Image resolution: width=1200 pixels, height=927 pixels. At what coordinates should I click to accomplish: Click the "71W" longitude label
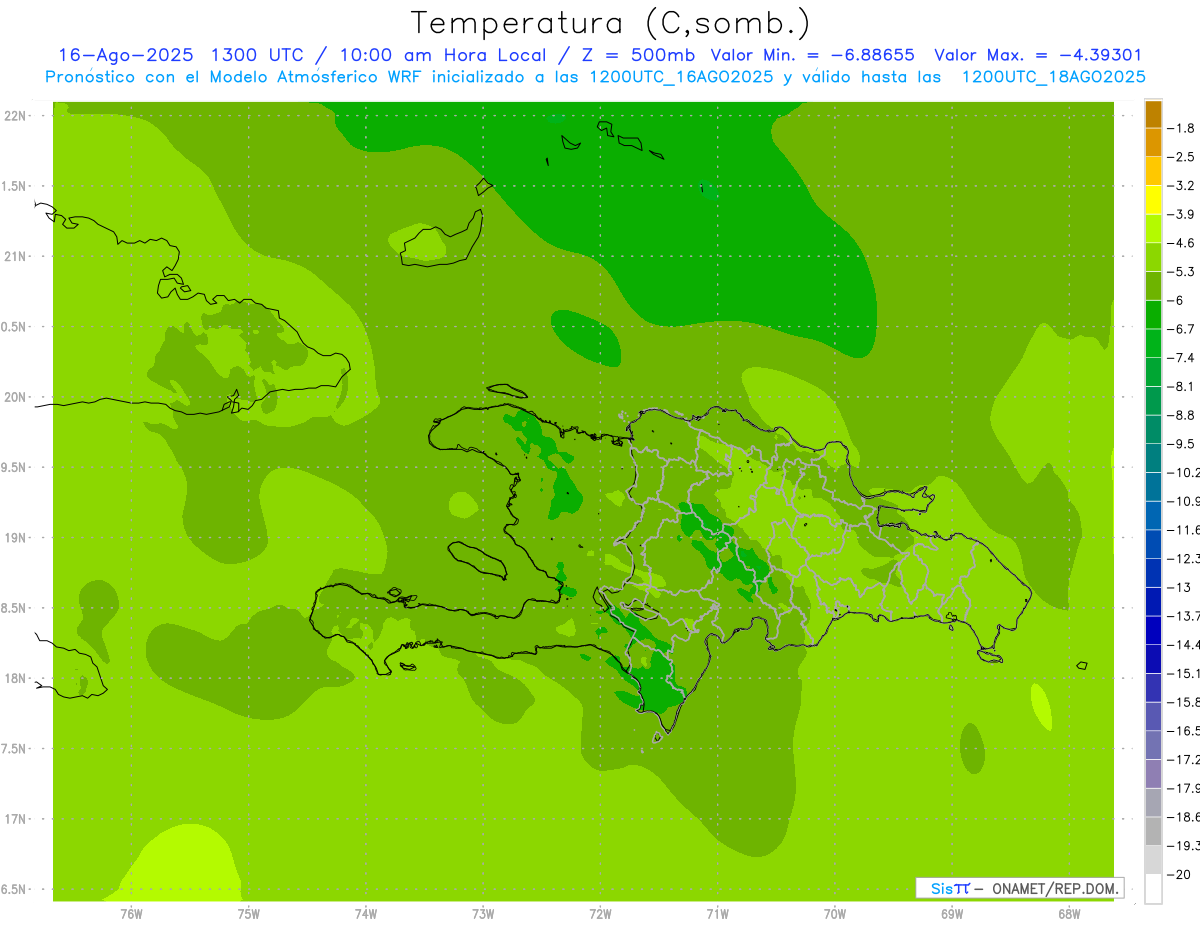[x=717, y=914]
